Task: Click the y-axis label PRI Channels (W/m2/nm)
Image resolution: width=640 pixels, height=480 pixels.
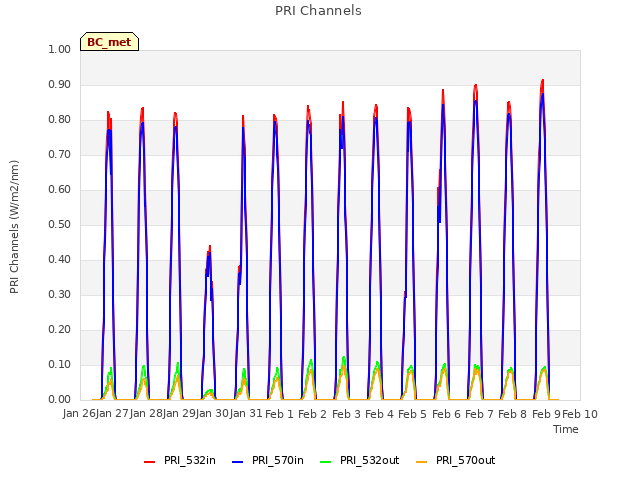Action: pos(14,227)
